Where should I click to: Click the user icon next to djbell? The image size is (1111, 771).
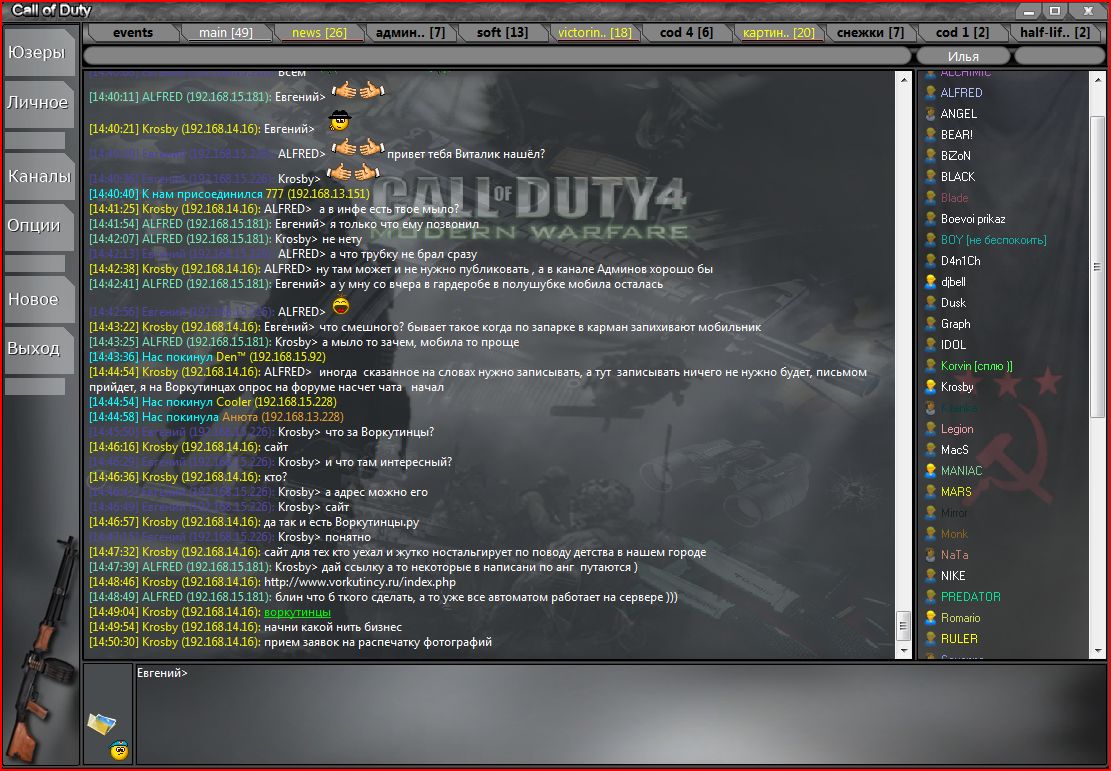pyautogui.click(x=930, y=282)
